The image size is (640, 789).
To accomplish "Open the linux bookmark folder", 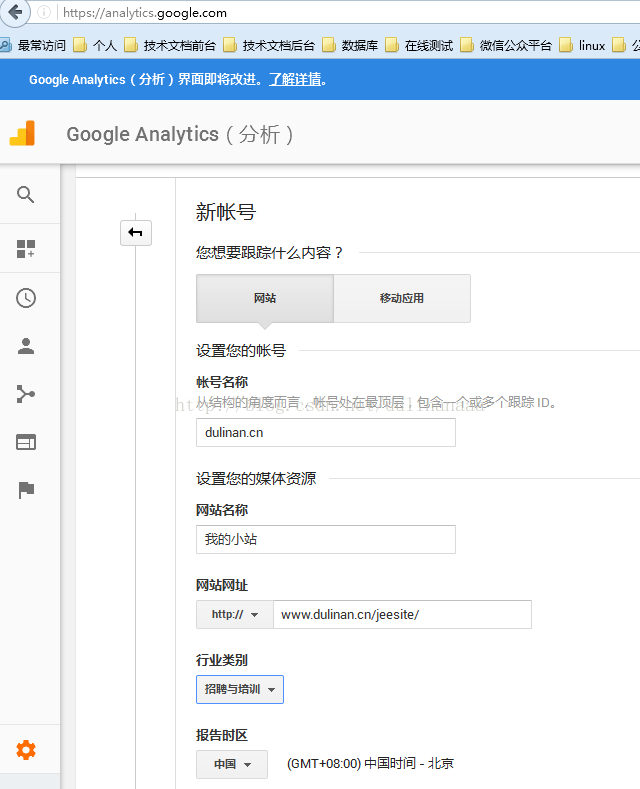I will coord(582,46).
